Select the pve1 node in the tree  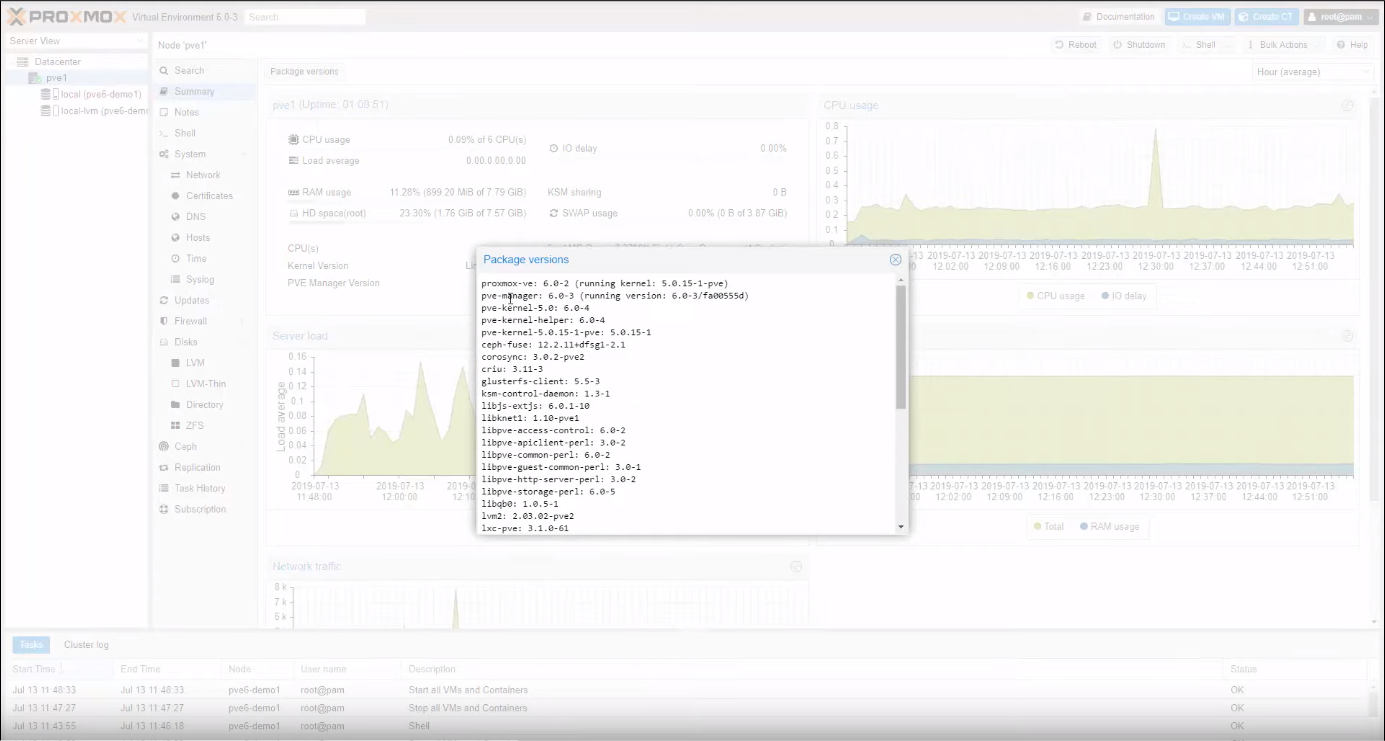pyautogui.click(x=57, y=78)
